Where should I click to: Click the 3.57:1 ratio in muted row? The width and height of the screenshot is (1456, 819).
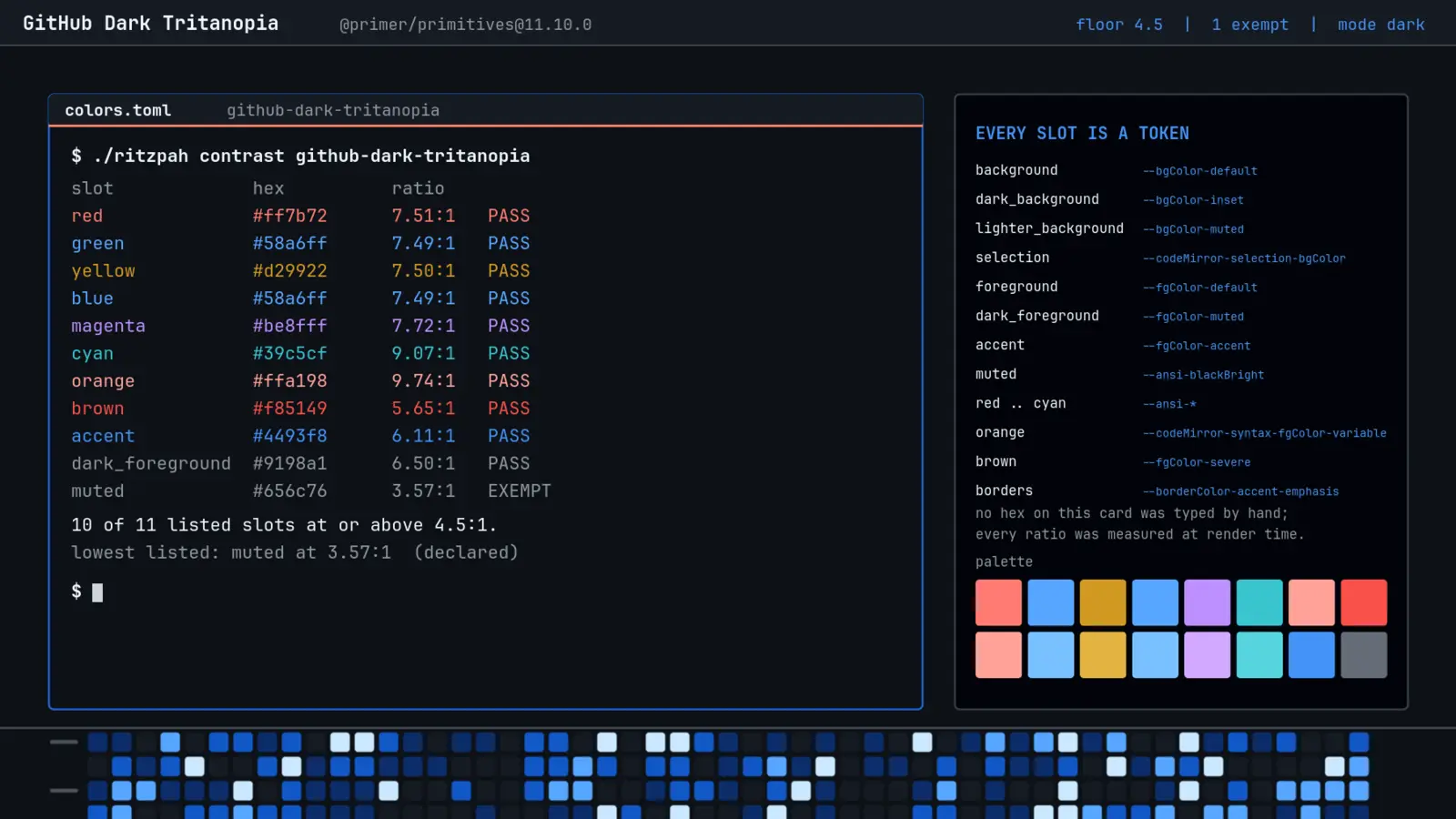[x=423, y=491]
